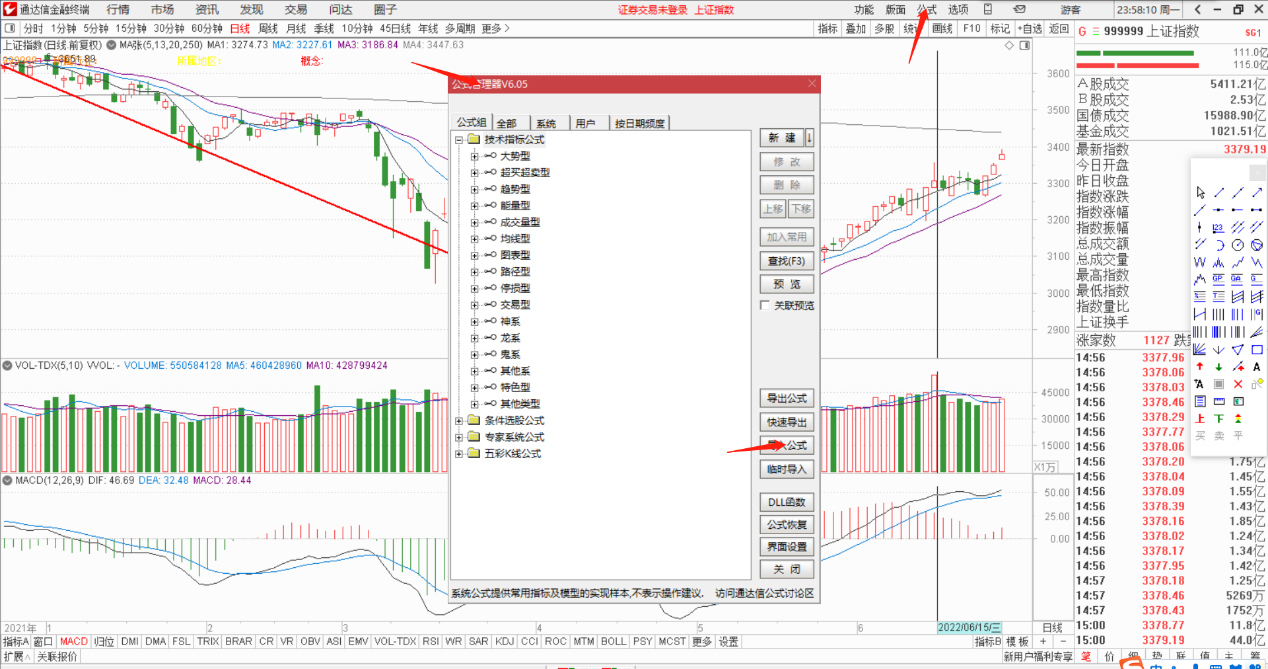Select the GA line tool
Image resolution: width=1268 pixels, height=669 pixels.
(x=1238, y=279)
